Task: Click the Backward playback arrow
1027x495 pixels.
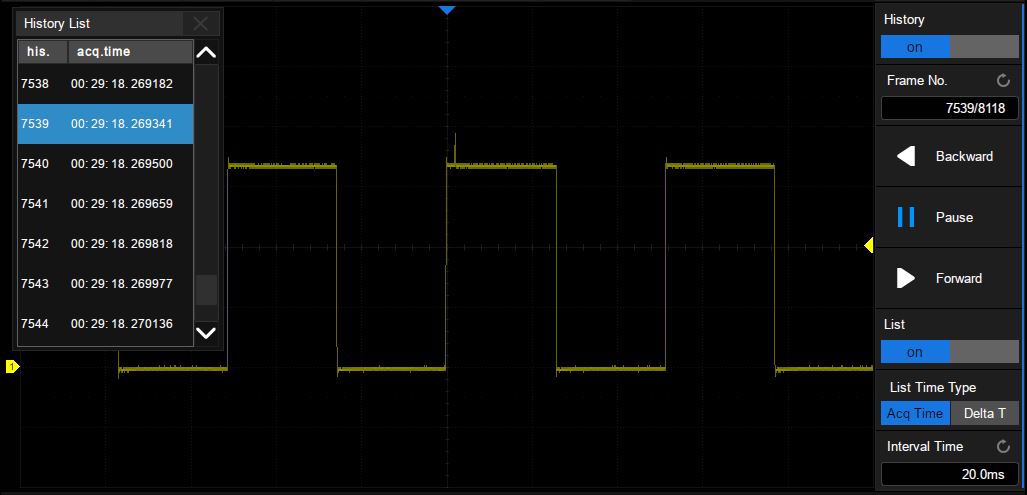Action: click(906, 156)
